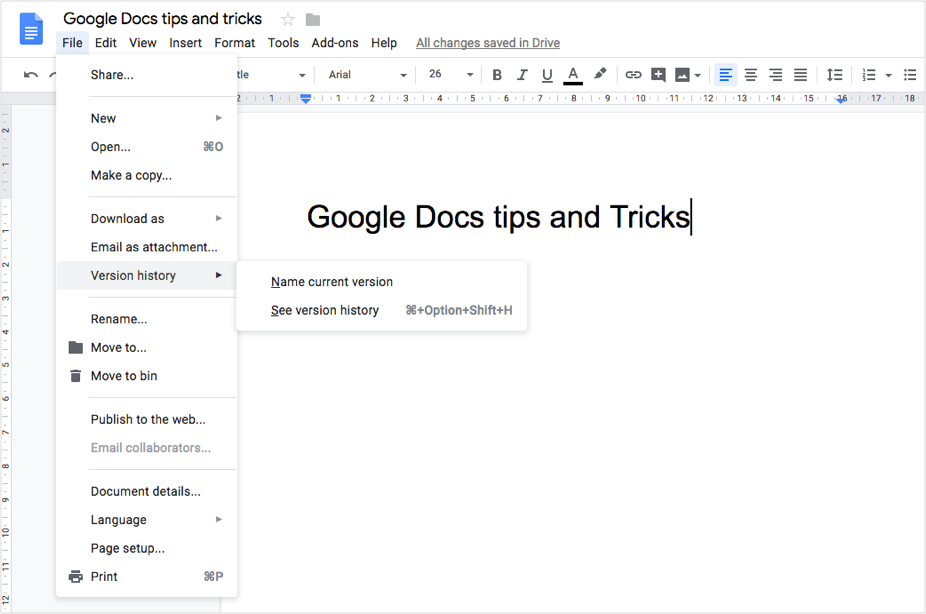
Task: Toggle bold formatting
Action: [497, 75]
